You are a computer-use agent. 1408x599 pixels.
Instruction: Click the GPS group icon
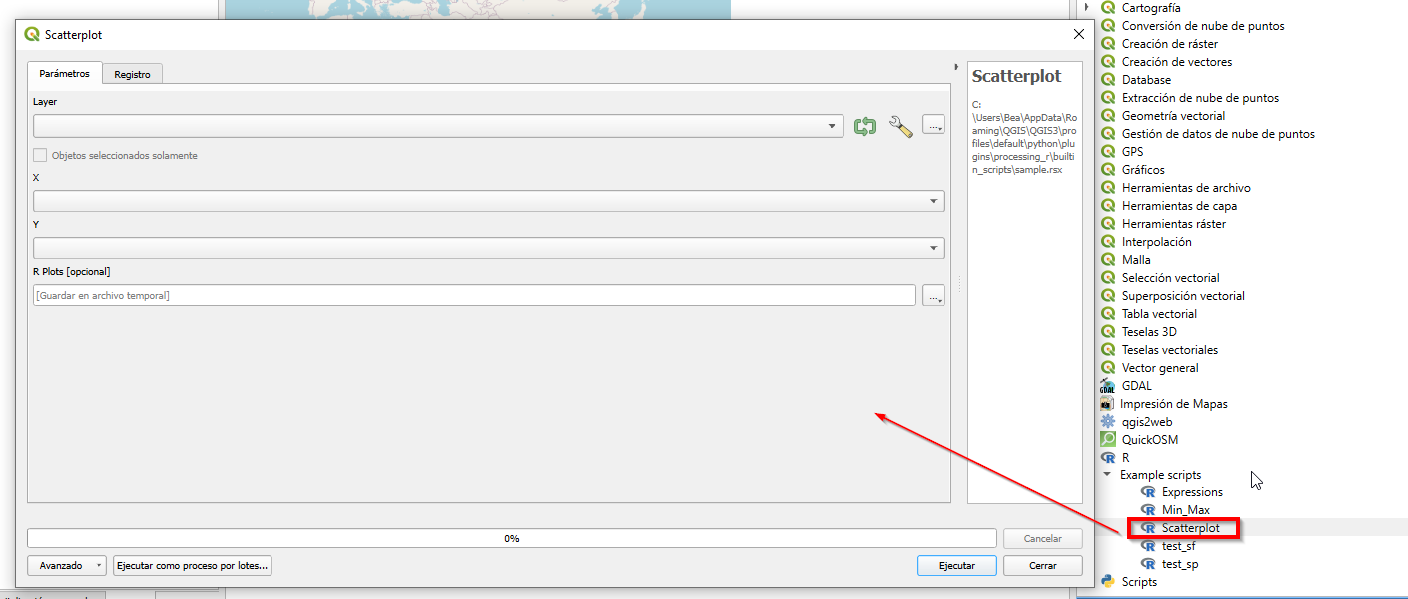click(1108, 152)
